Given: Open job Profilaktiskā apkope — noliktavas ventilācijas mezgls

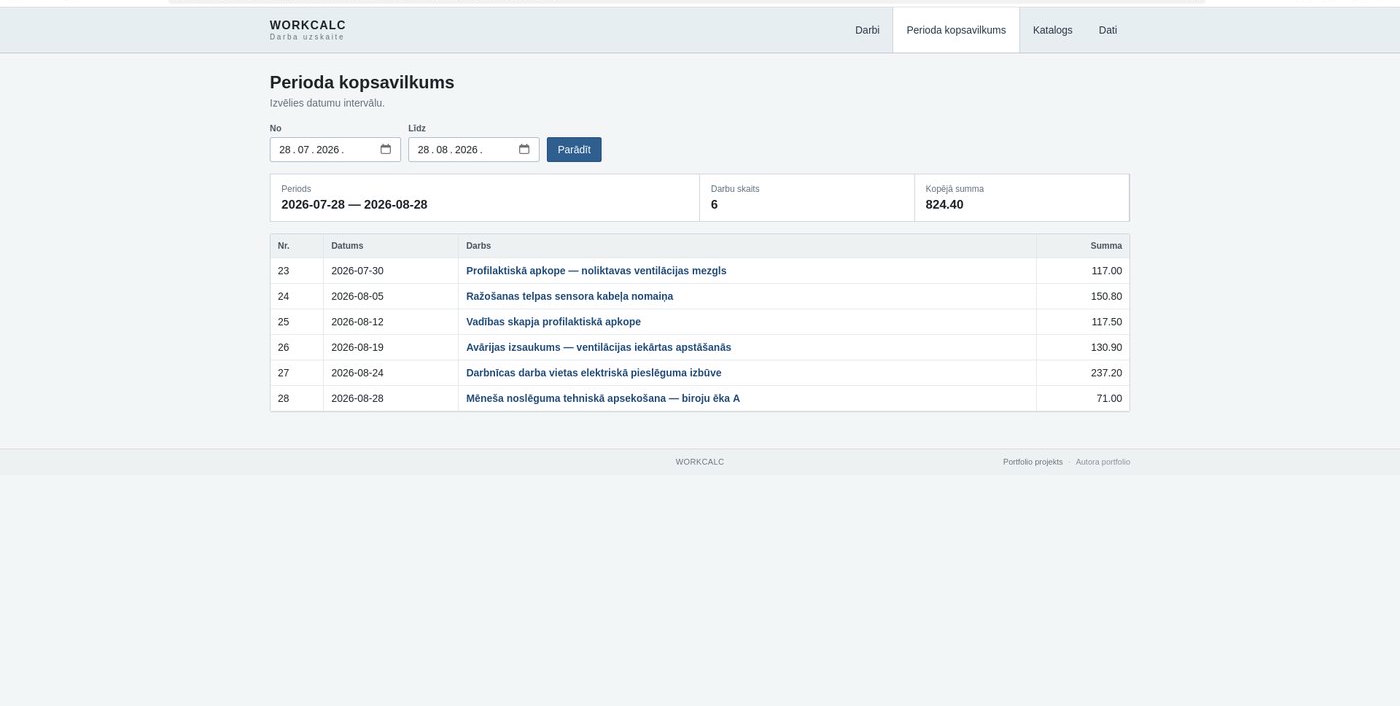Looking at the screenshot, I should click(x=596, y=271).
